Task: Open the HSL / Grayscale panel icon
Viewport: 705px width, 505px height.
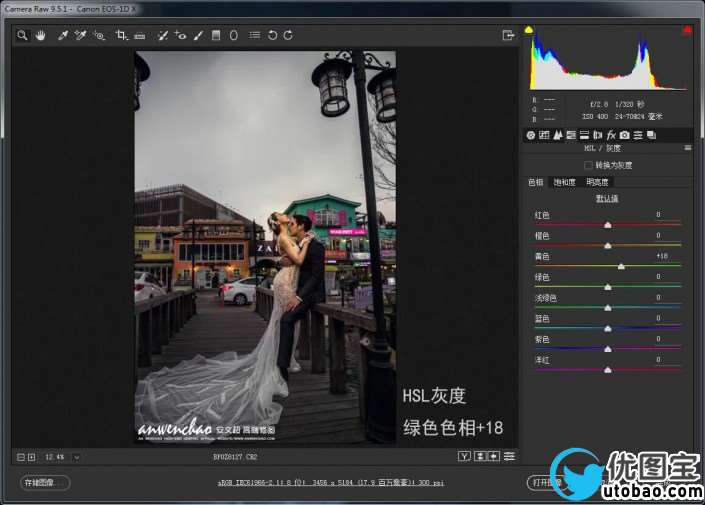Action: [x=571, y=135]
